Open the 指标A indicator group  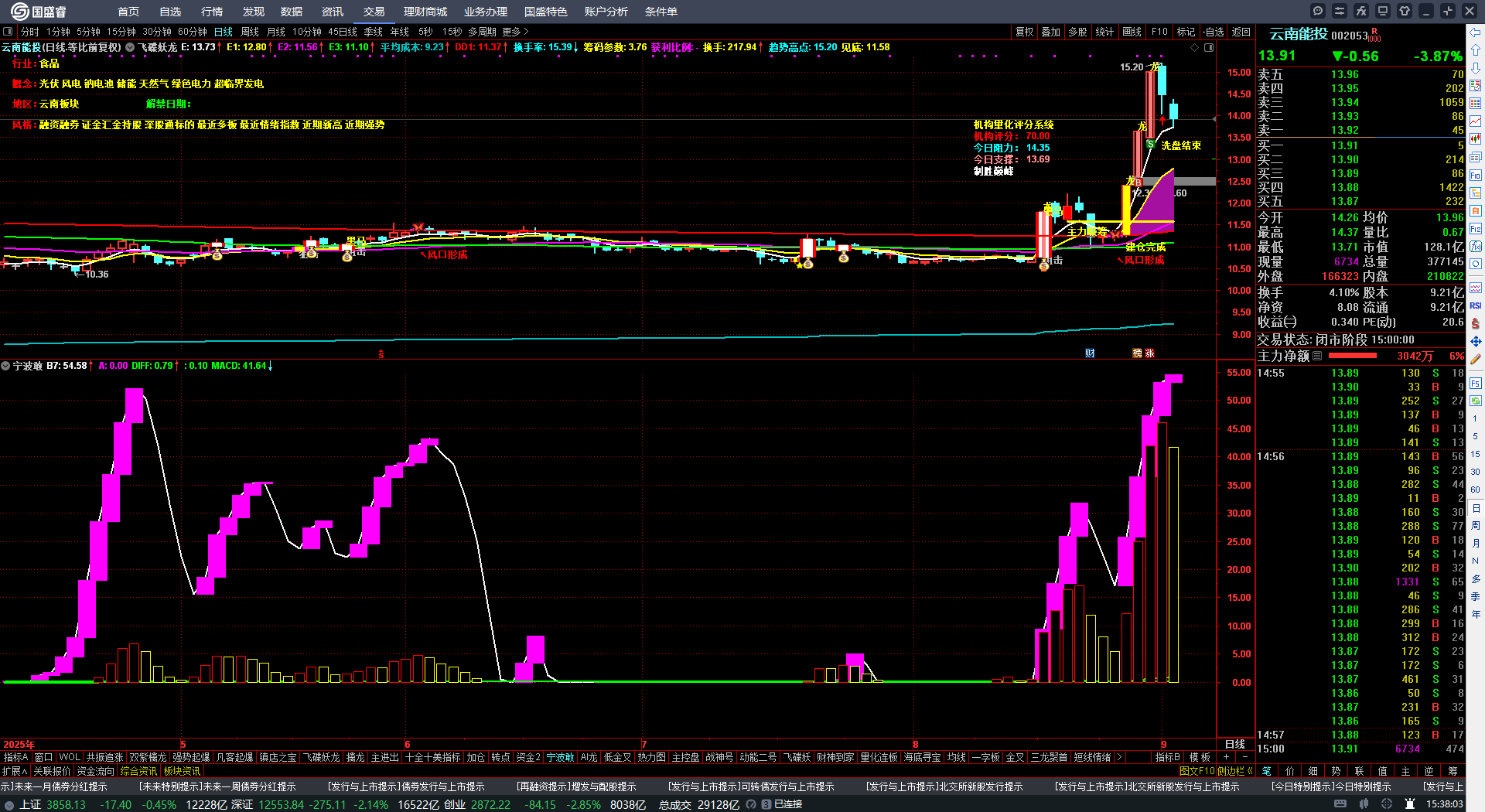(15, 757)
